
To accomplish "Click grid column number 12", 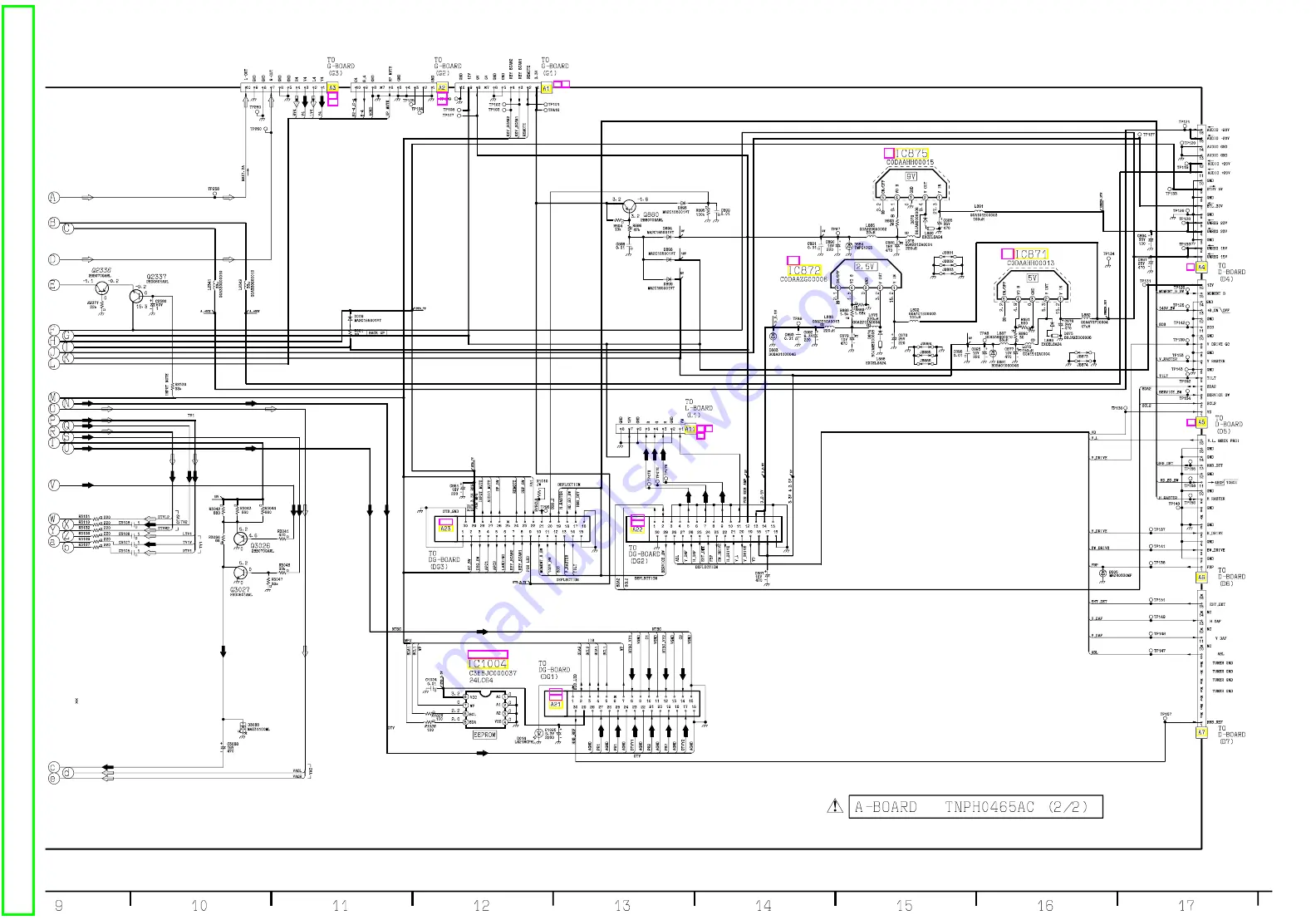I will tap(482, 906).
